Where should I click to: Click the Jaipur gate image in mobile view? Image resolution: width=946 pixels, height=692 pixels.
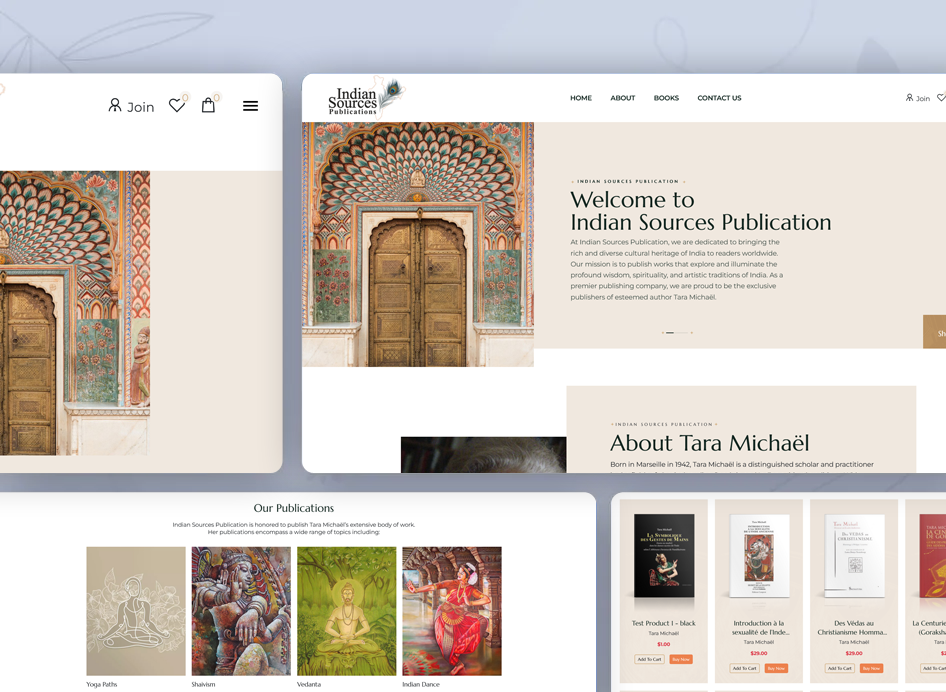75,313
